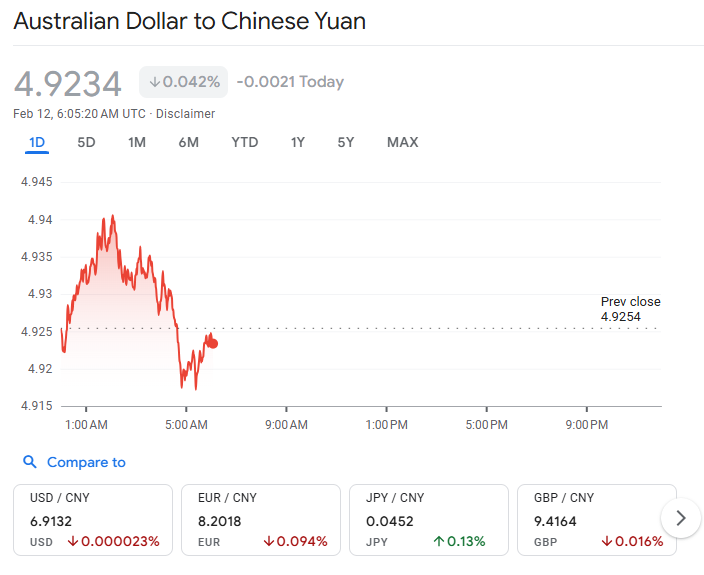
Task: View the 5Y chart range
Action: pos(345,142)
